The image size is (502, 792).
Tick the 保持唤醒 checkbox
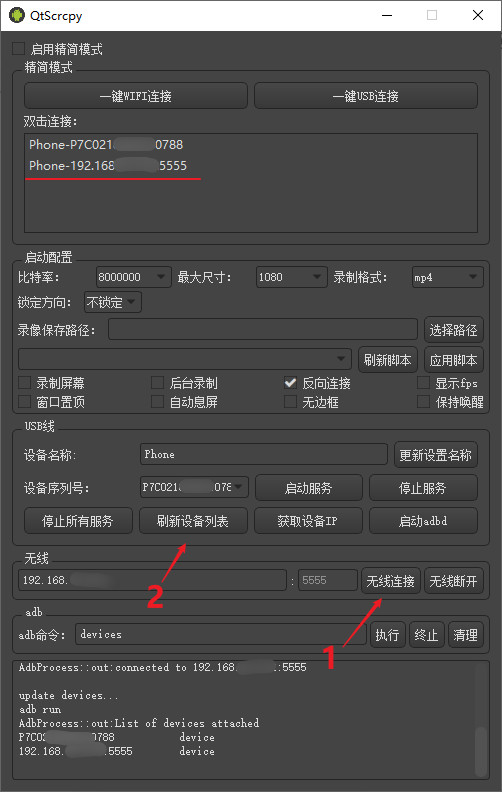coord(423,402)
